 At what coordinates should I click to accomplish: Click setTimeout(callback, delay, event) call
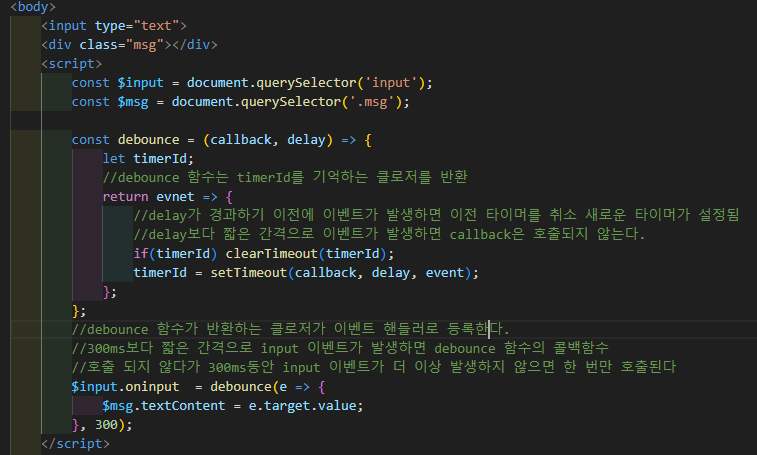(340, 273)
